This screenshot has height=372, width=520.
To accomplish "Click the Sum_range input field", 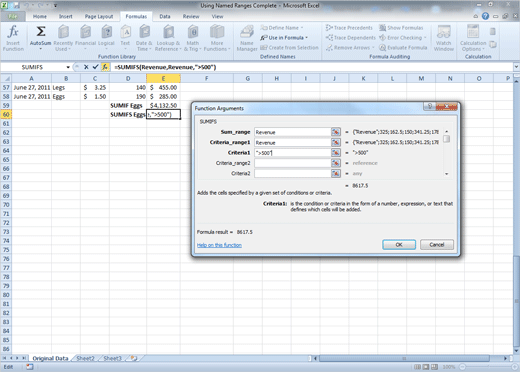I will pos(292,132).
